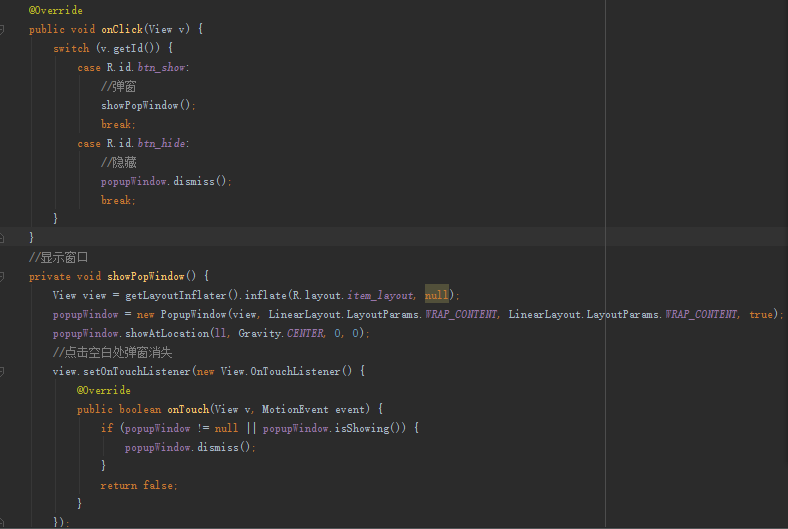The image size is (788, 529).
Task: Click the //隐藏 comment
Action: [119, 162]
